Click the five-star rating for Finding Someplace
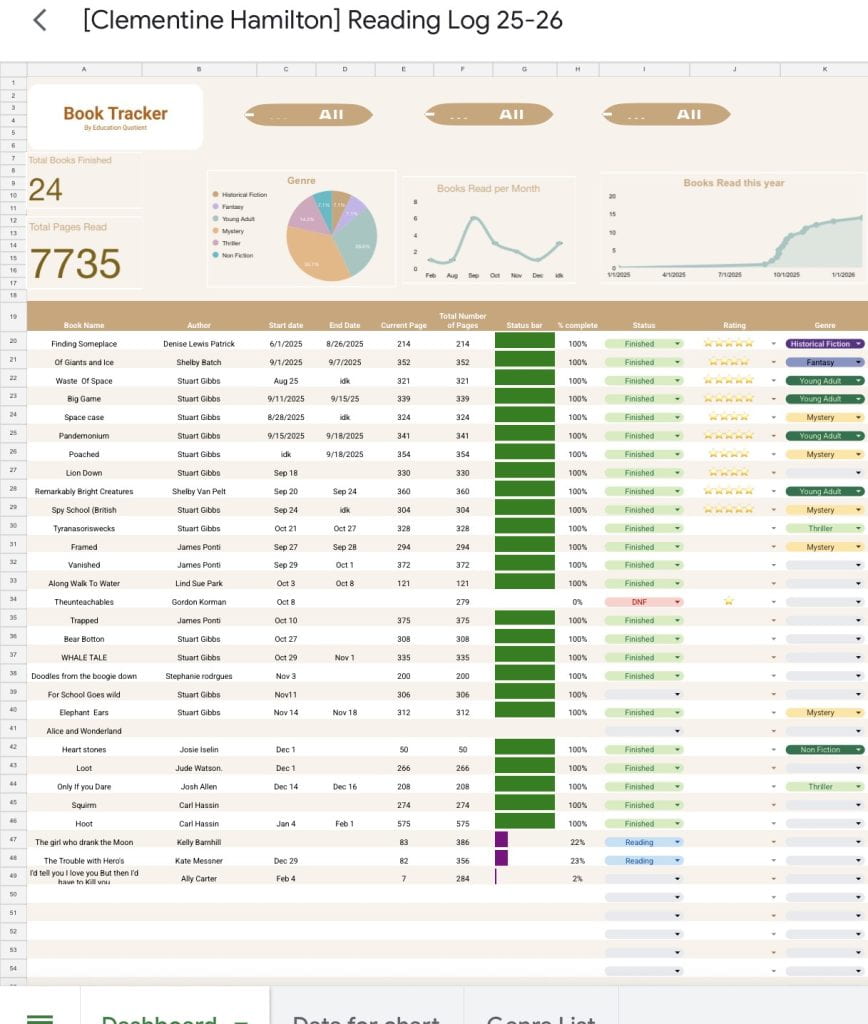The height and width of the screenshot is (1024, 868). tap(728, 344)
